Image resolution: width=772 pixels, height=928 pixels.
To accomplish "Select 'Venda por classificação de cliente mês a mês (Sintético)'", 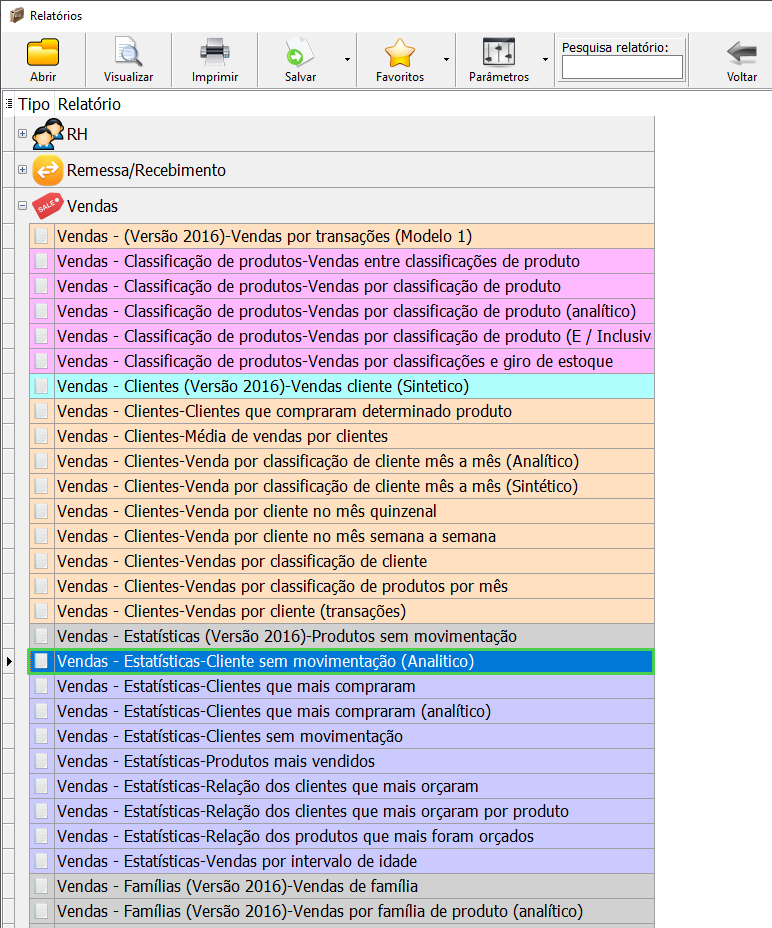I will (342, 486).
